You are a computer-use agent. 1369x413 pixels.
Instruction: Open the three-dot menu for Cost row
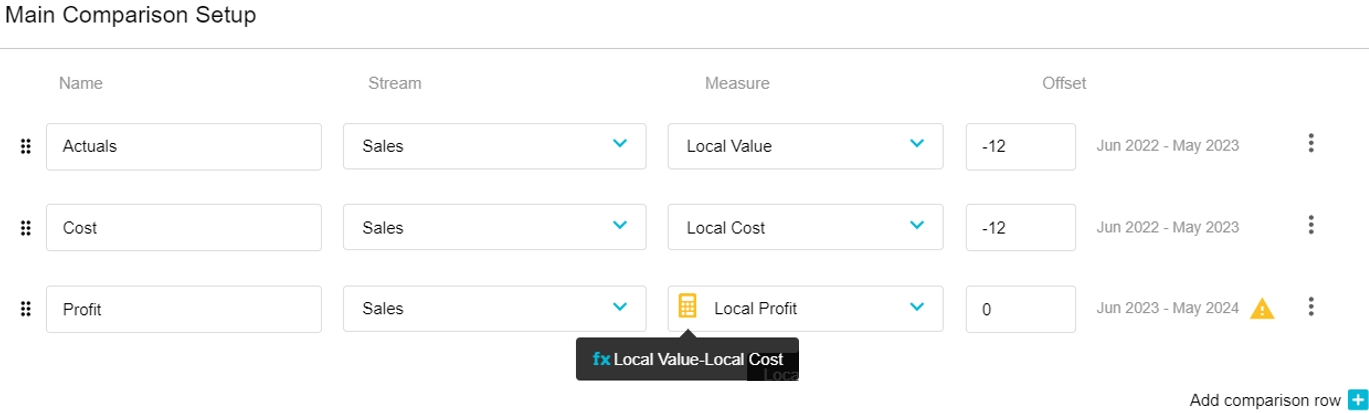coord(1310,225)
